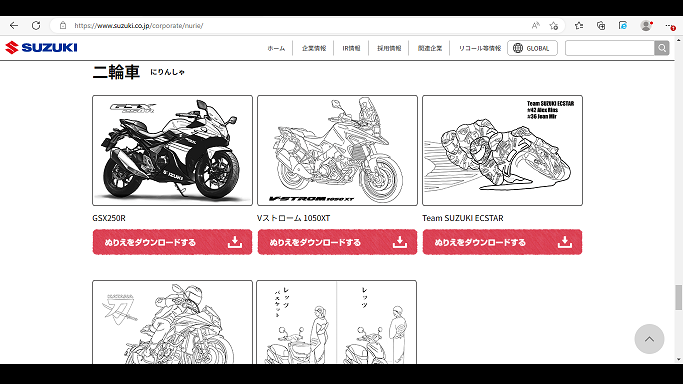This screenshot has width=683, height=384.
Task: Click the back-to-top chevron button
Action: pyautogui.click(x=649, y=339)
